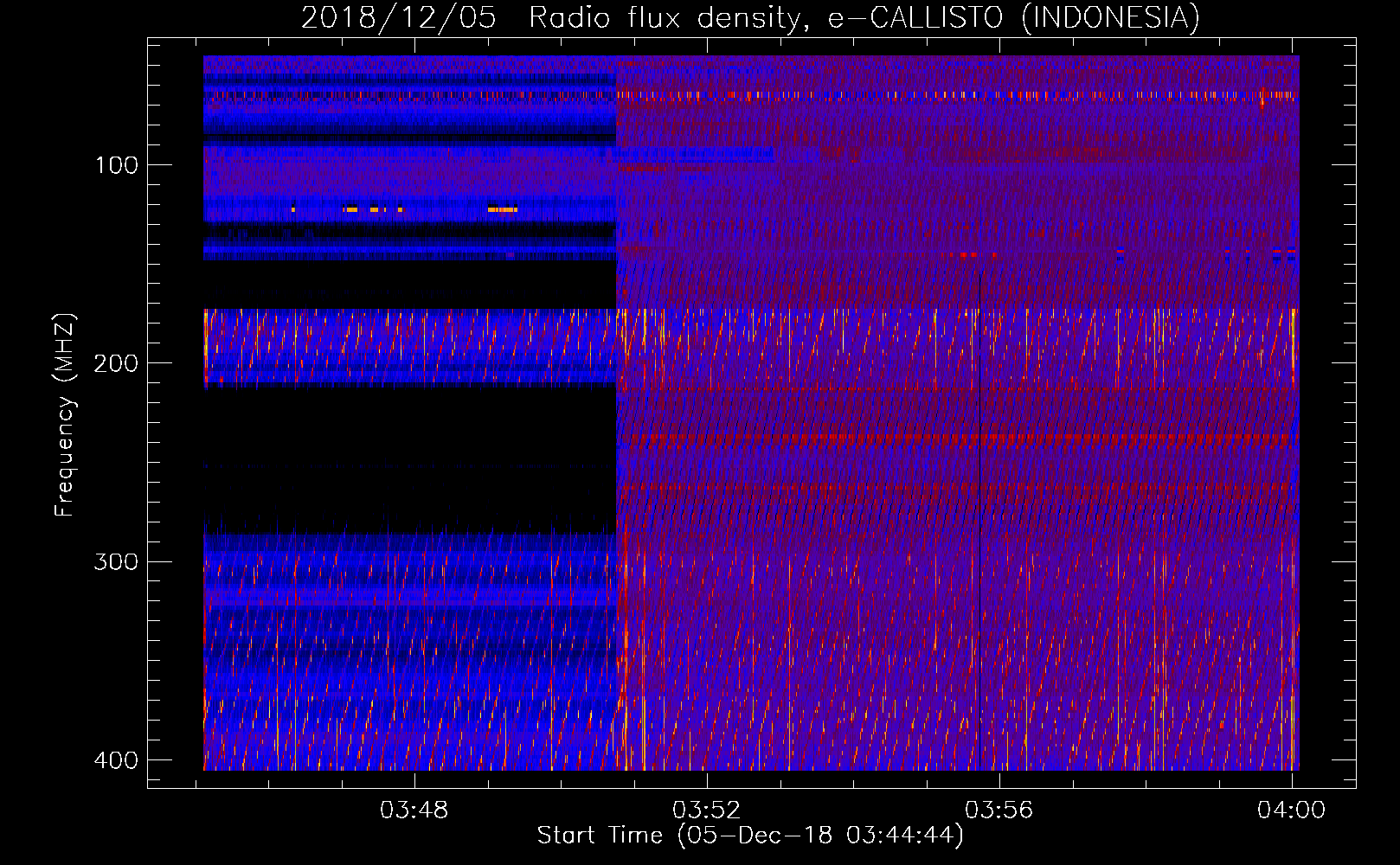This screenshot has height=865, width=1400.
Task: Click the 300 frequency tick label
Action: click(116, 561)
